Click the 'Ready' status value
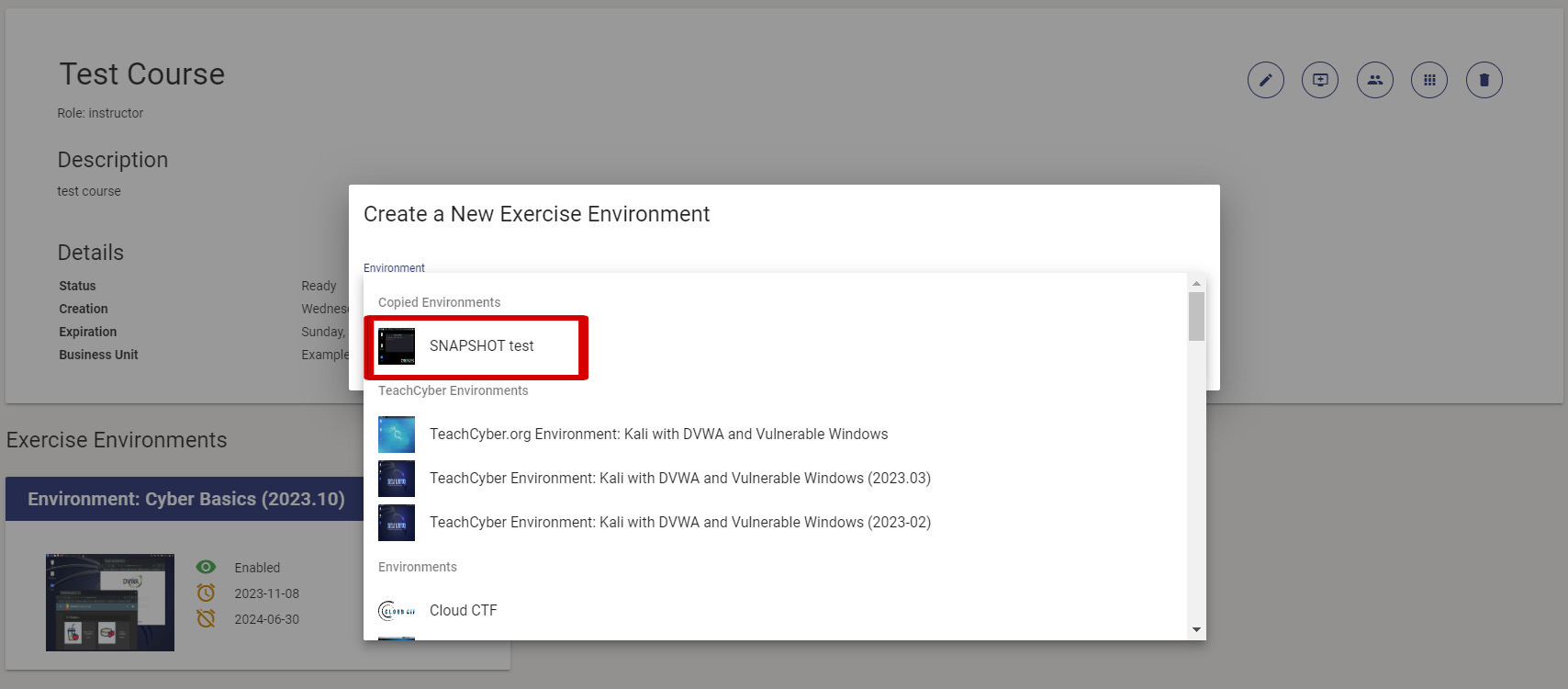 point(319,286)
